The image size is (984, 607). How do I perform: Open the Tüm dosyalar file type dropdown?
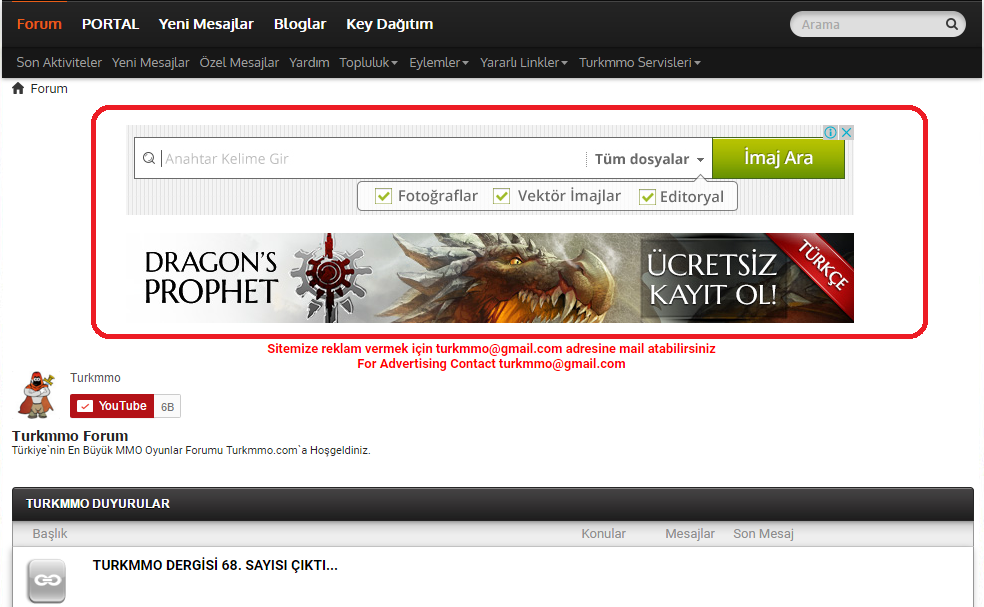(x=649, y=159)
